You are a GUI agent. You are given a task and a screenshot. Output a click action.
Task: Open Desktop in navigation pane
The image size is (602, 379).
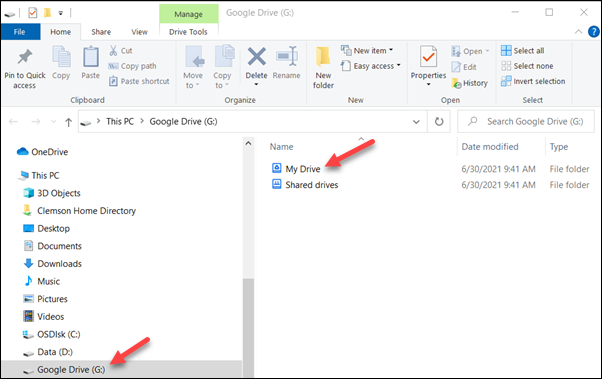(46, 228)
